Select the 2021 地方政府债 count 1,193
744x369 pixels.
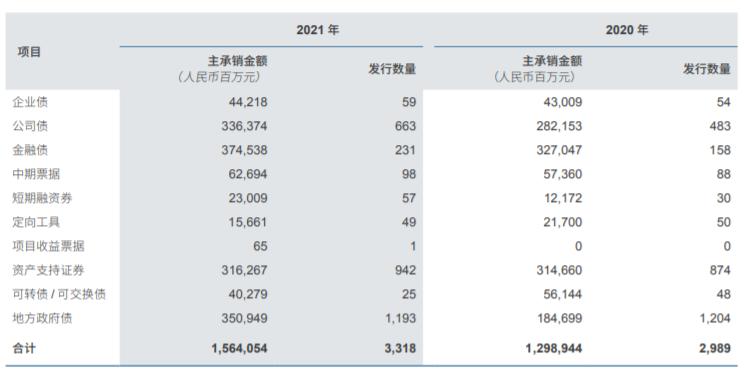click(x=400, y=318)
